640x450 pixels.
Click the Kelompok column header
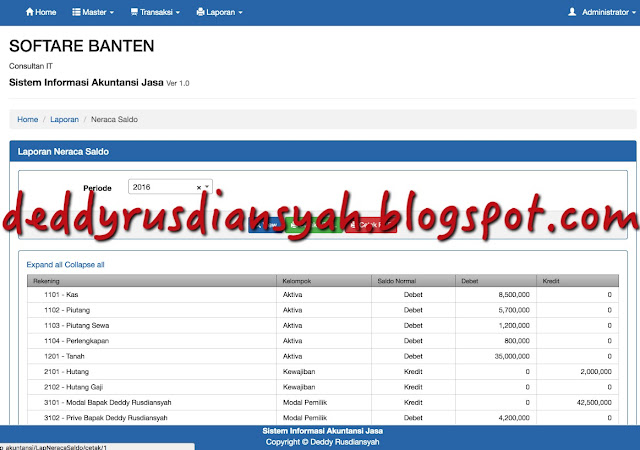[x=324, y=281]
